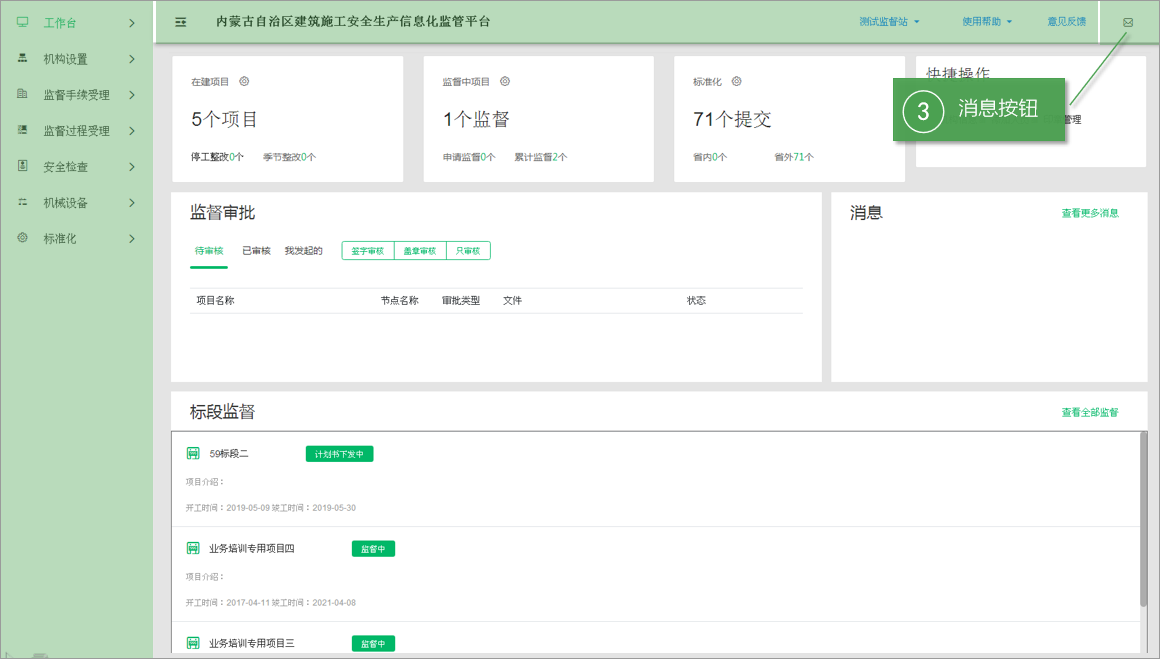Expand the 标准化 menu chevron
This screenshot has height=659, width=1160.
[x=132, y=238]
